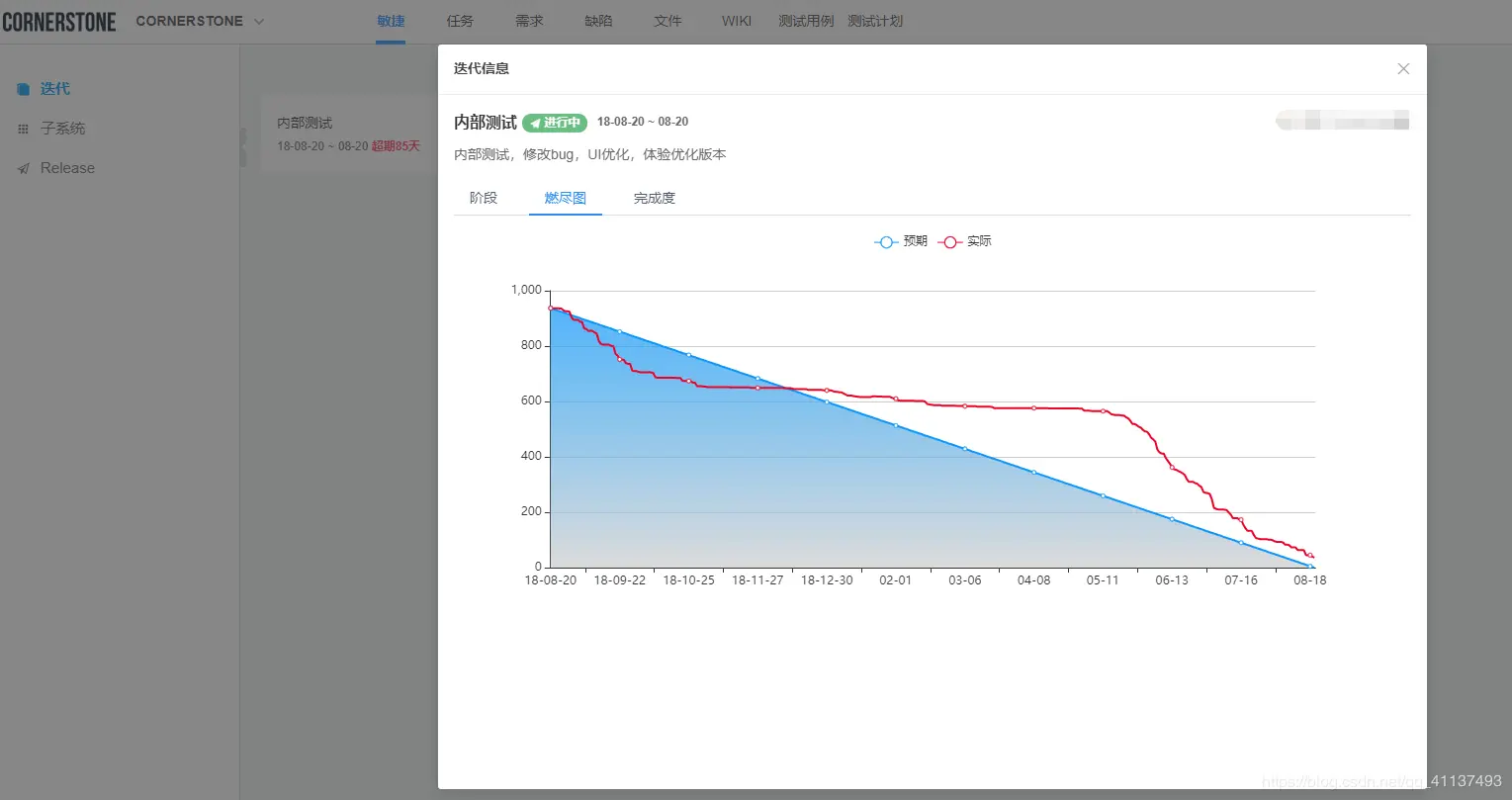Collapse the left sidebar with the handle
Viewport: 1512px width, 800px height.
243,147
